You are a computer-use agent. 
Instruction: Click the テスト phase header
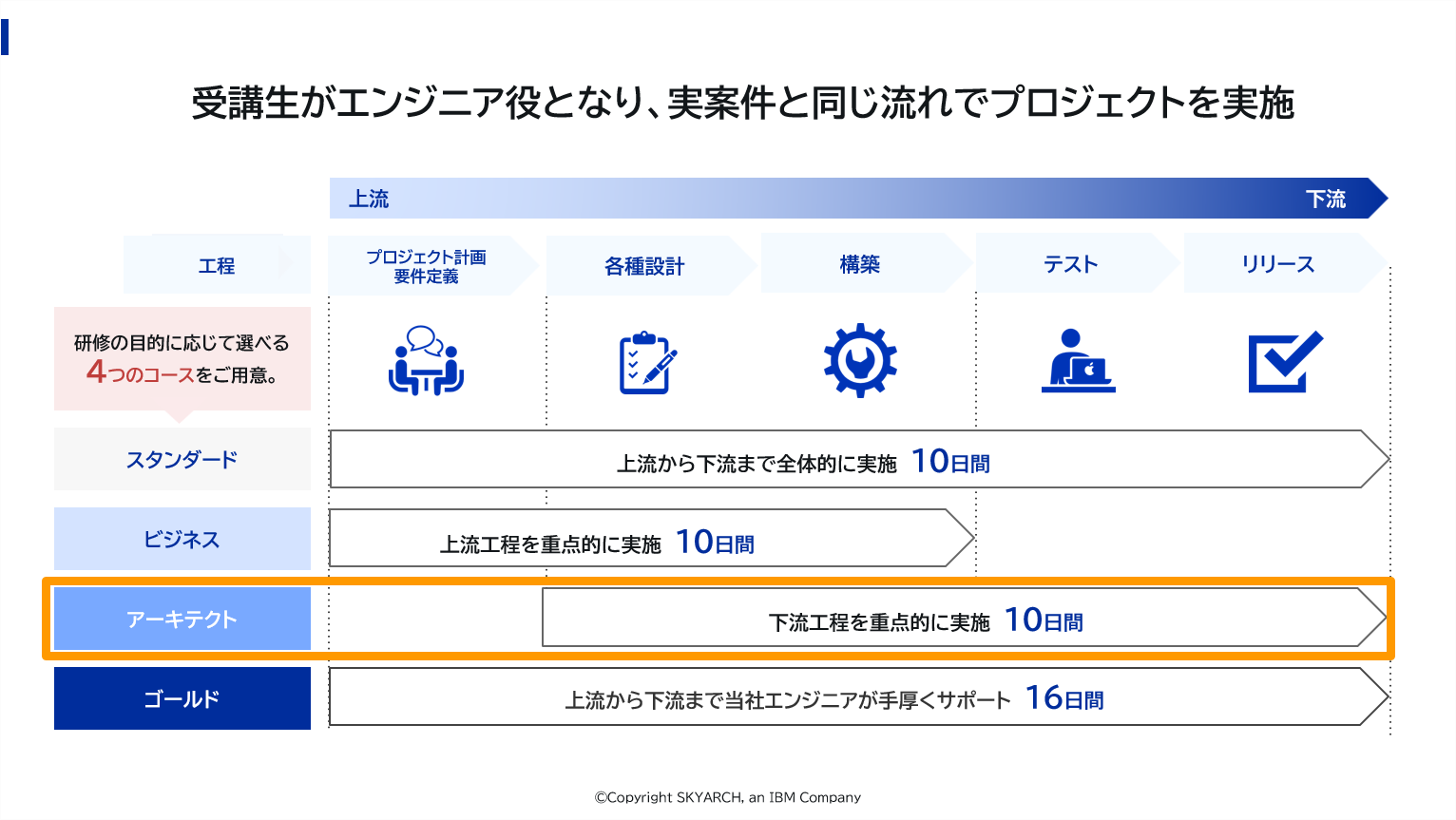coord(1070,265)
